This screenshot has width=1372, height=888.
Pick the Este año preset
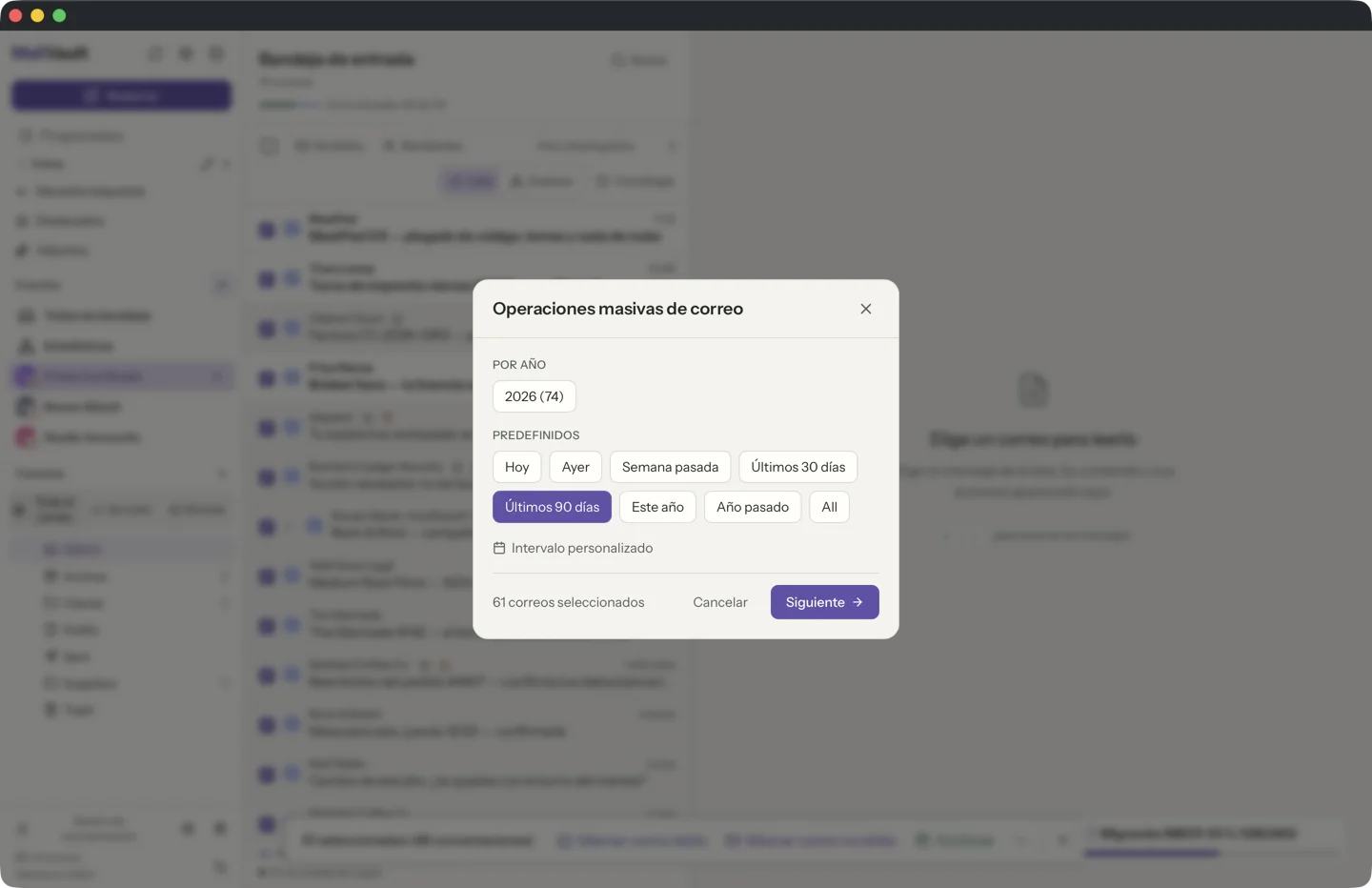(657, 507)
